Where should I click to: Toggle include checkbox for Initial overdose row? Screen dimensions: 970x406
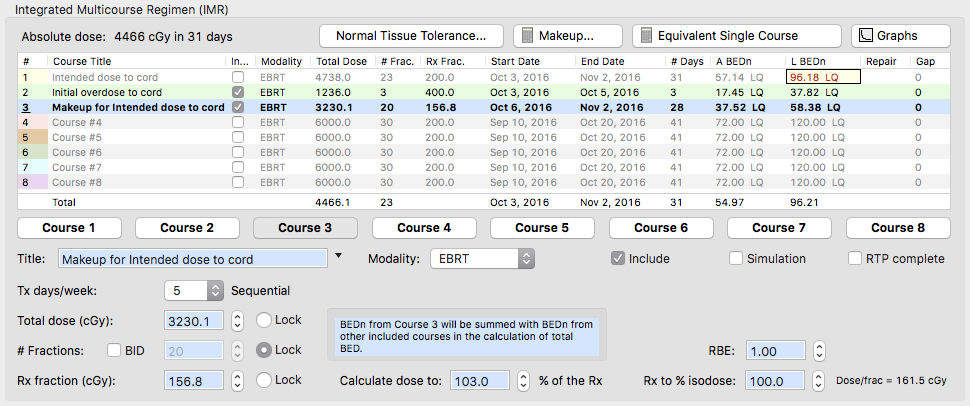[x=237, y=92]
